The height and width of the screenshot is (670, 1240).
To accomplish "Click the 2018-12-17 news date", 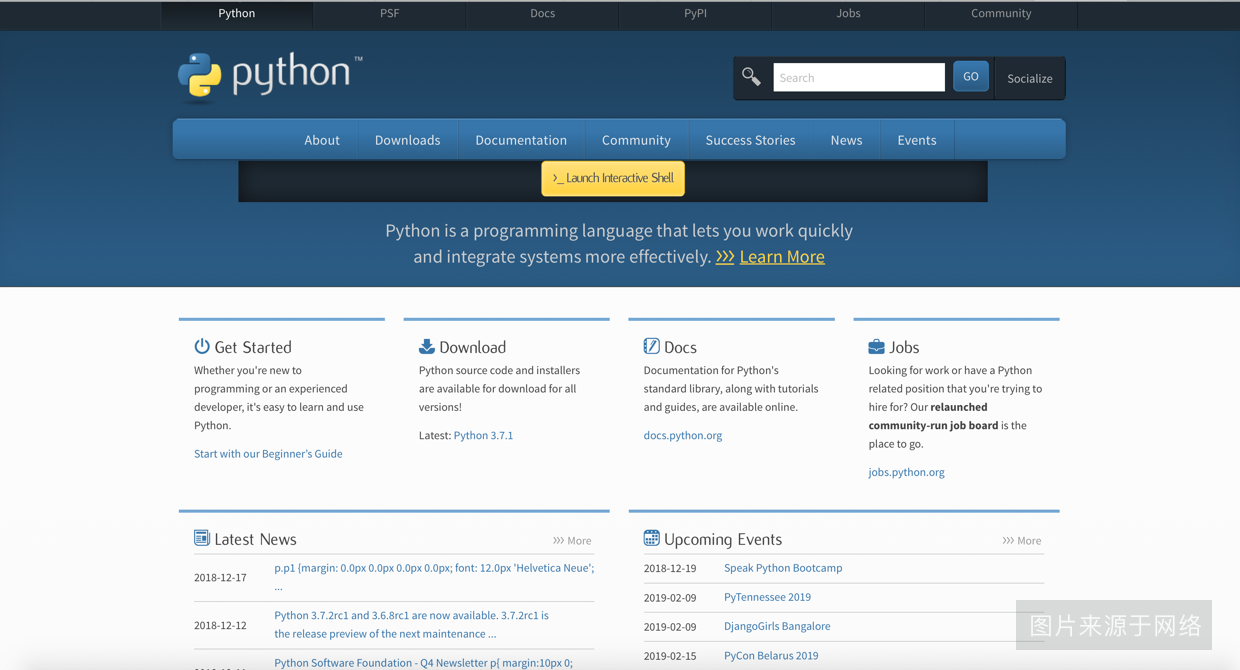I will tap(220, 577).
